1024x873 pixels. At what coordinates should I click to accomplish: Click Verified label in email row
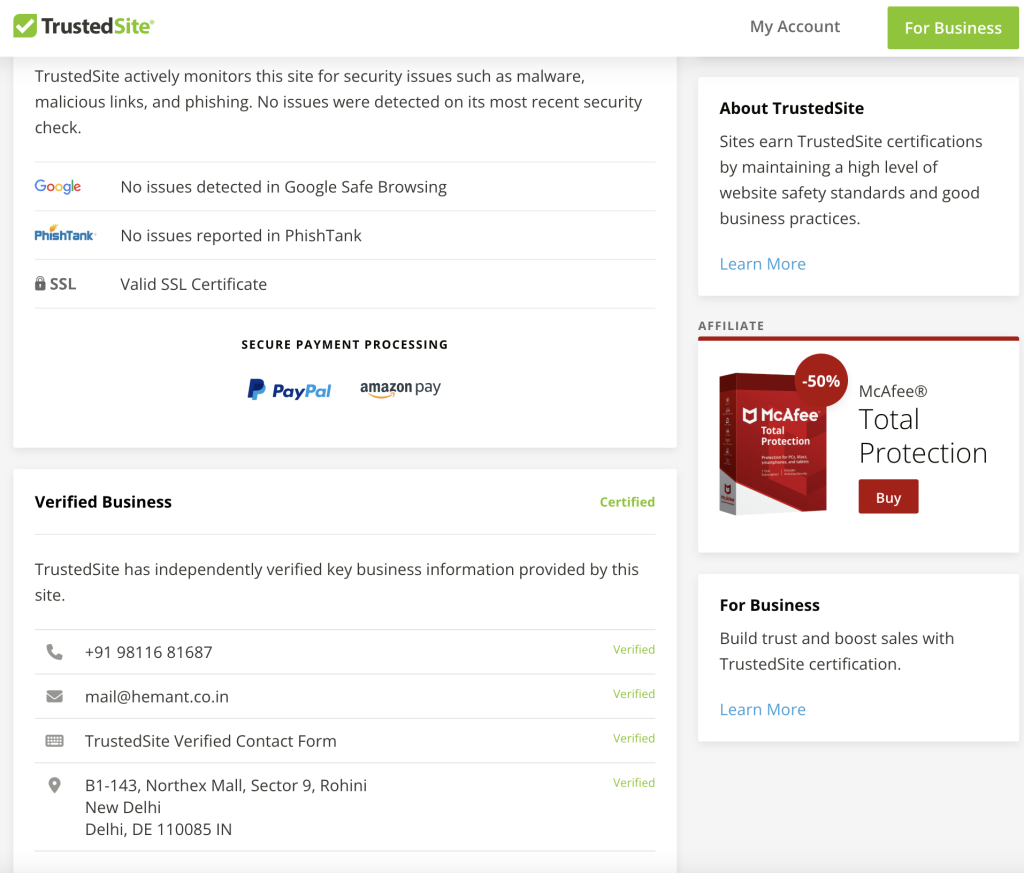click(633, 694)
